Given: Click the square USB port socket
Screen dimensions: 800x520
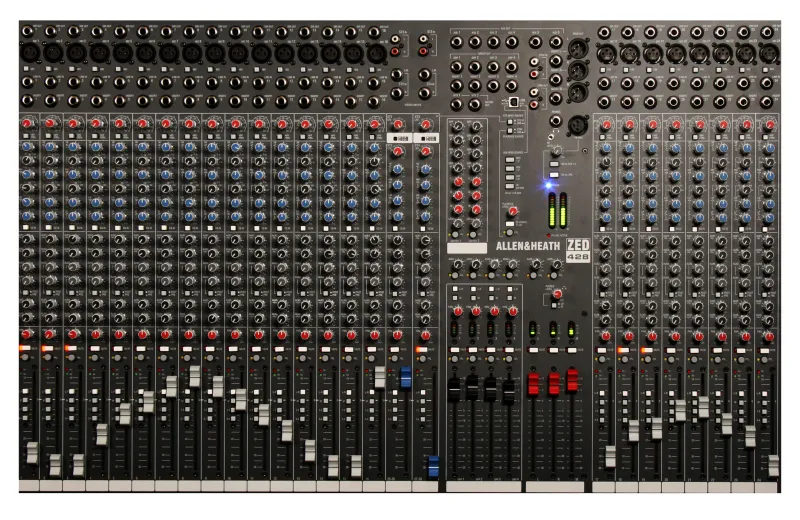Looking at the screenshot, I should pos(514,102).
